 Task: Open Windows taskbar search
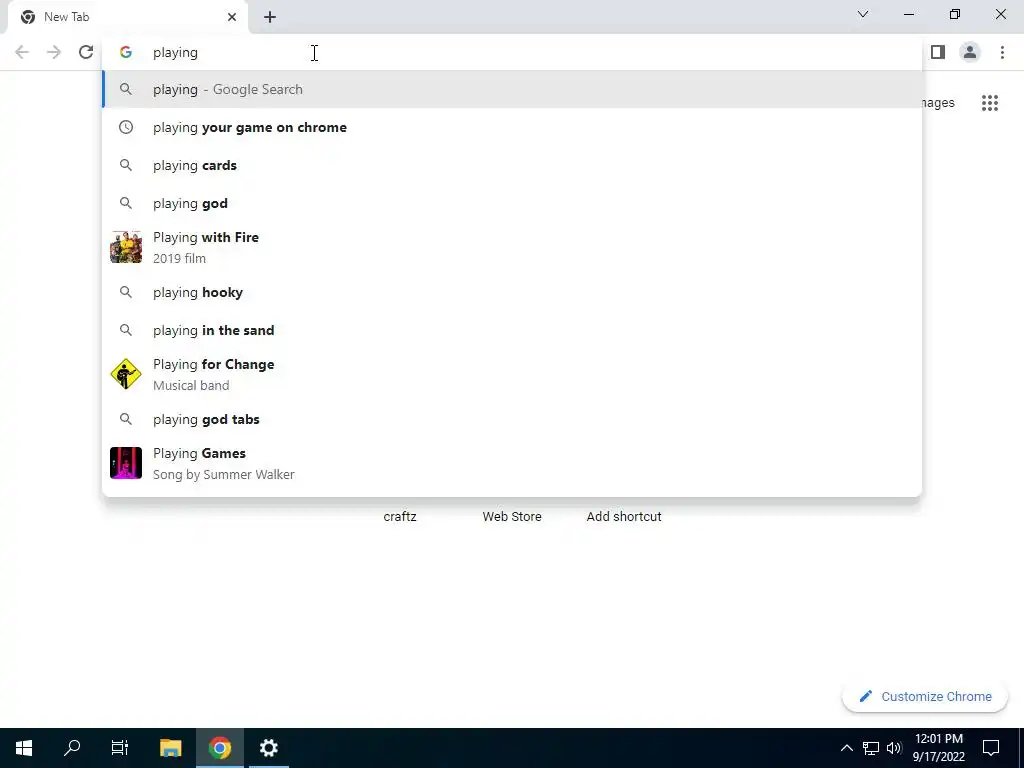pyautogui.click(x=72, y=748)
